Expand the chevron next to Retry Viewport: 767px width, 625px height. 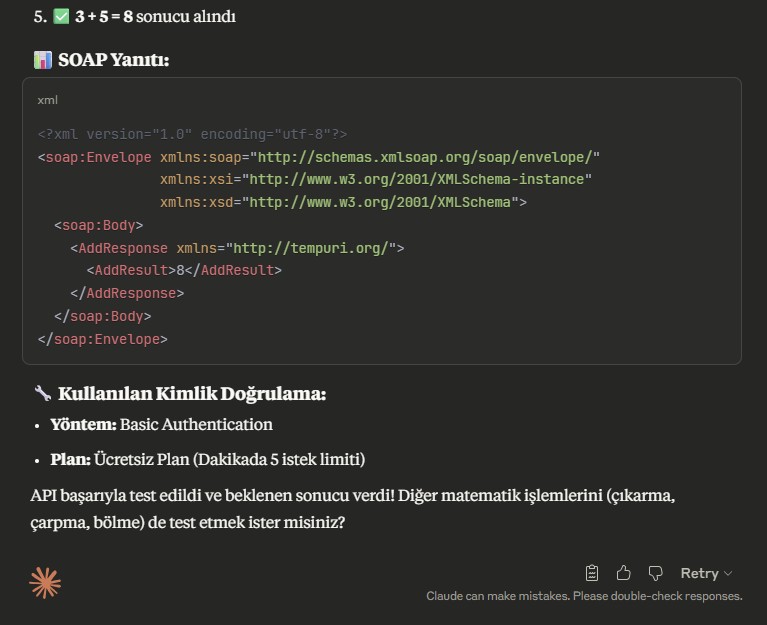coord(728,573)
